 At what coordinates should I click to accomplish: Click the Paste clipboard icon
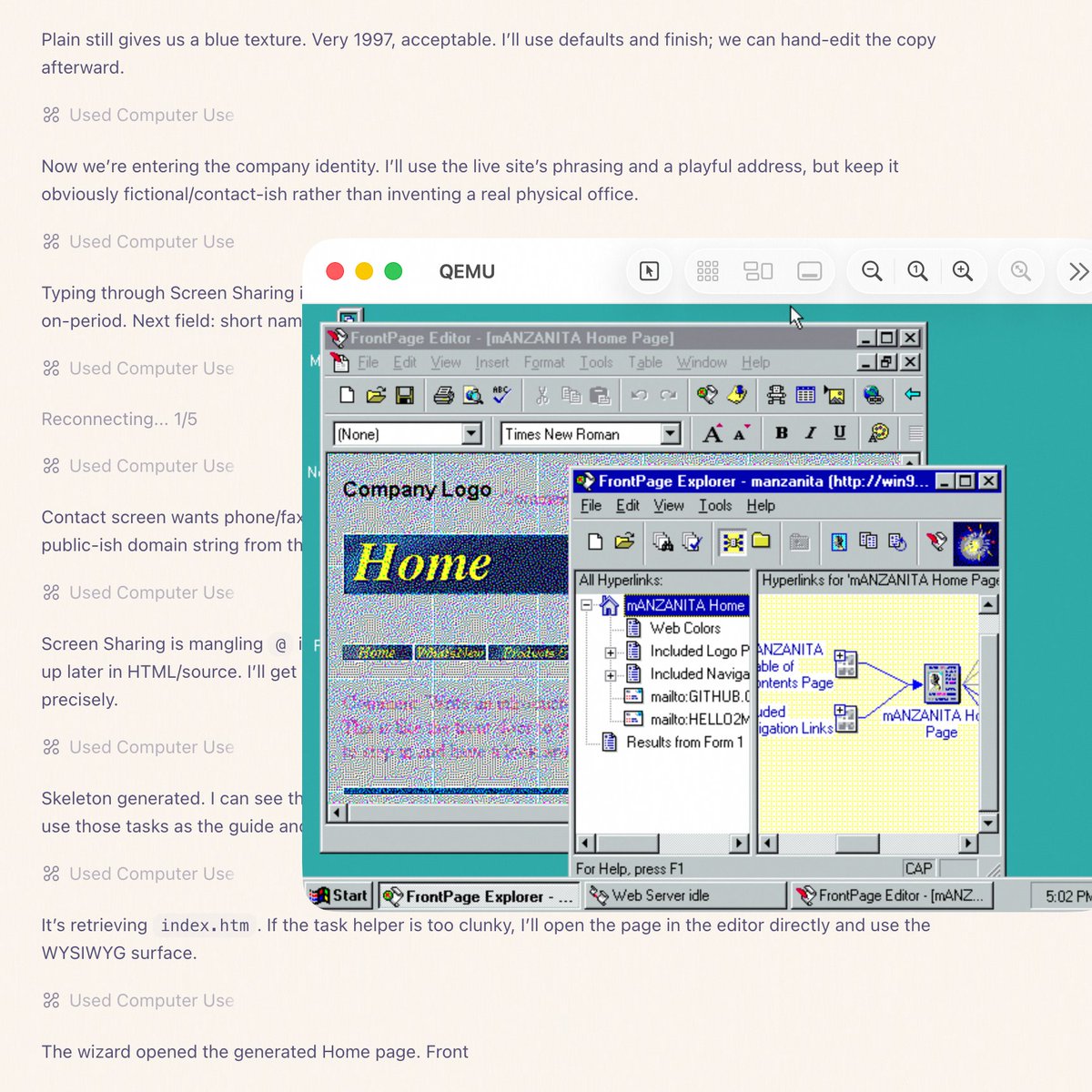[600, 395]
